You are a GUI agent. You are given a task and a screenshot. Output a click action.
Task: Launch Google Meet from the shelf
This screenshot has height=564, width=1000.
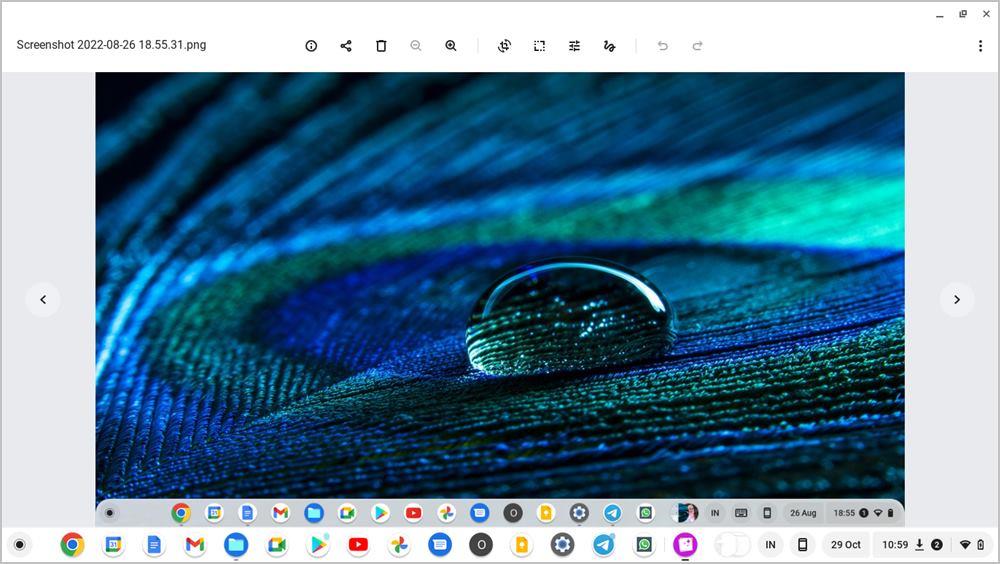tap(277, 545)
